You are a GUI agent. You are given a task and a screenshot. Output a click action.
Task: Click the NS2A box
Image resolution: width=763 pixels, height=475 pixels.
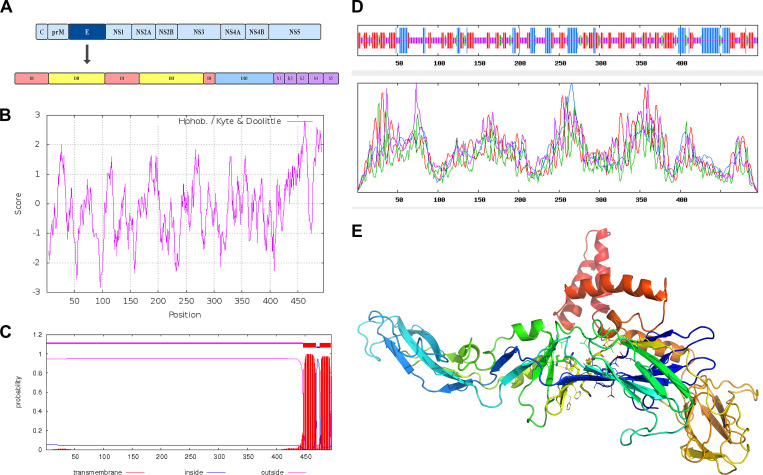(x=144, y=32)
